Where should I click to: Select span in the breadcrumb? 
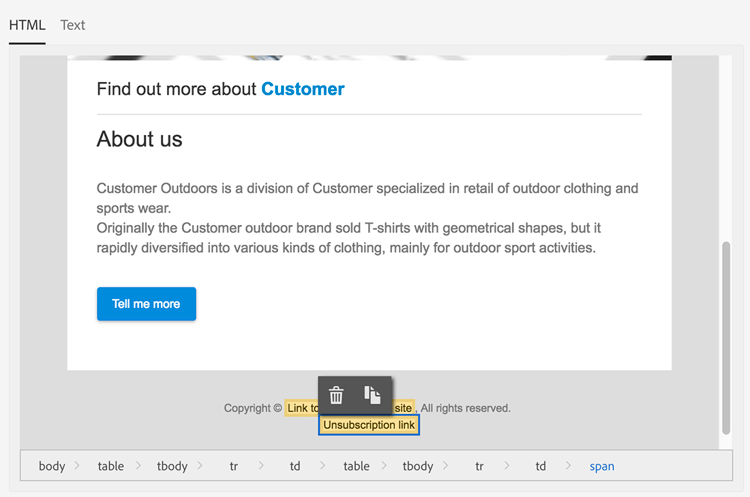pos(602,466)
